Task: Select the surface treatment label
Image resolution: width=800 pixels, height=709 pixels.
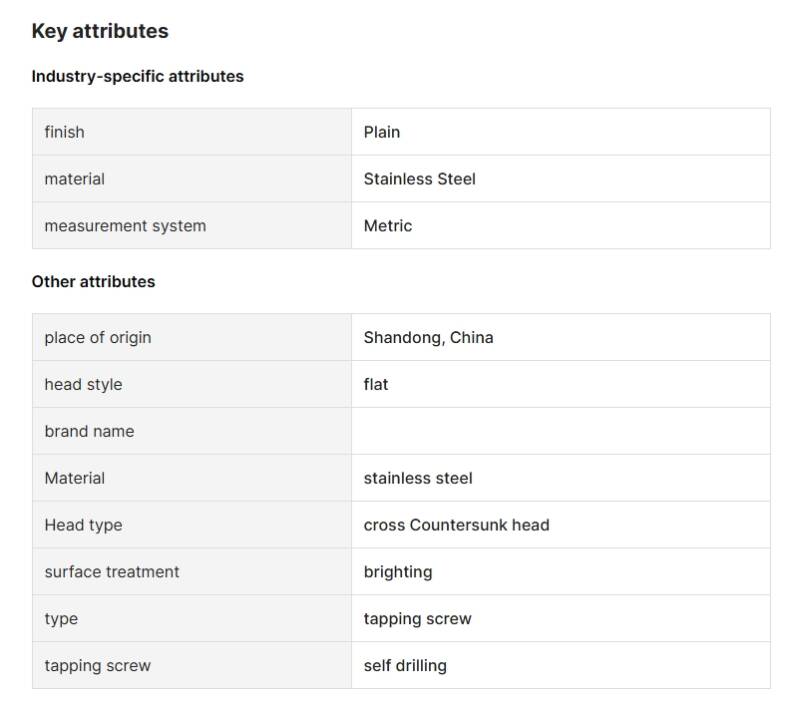Action: click(x=112, y=572)
